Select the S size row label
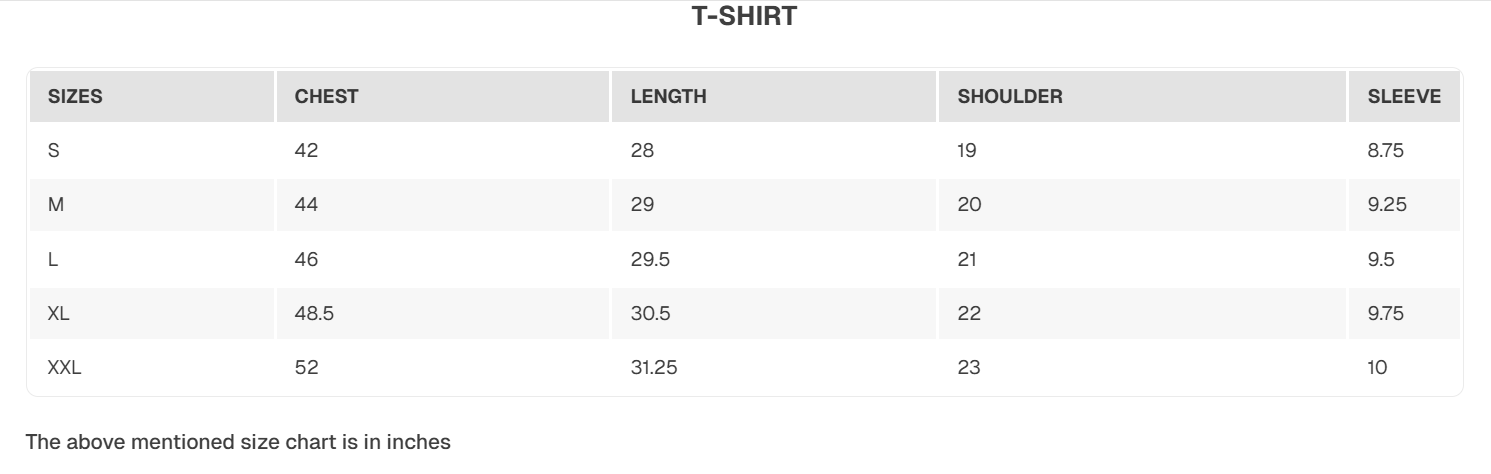This screenshot has width=1491, height=474. coord(54,151)
